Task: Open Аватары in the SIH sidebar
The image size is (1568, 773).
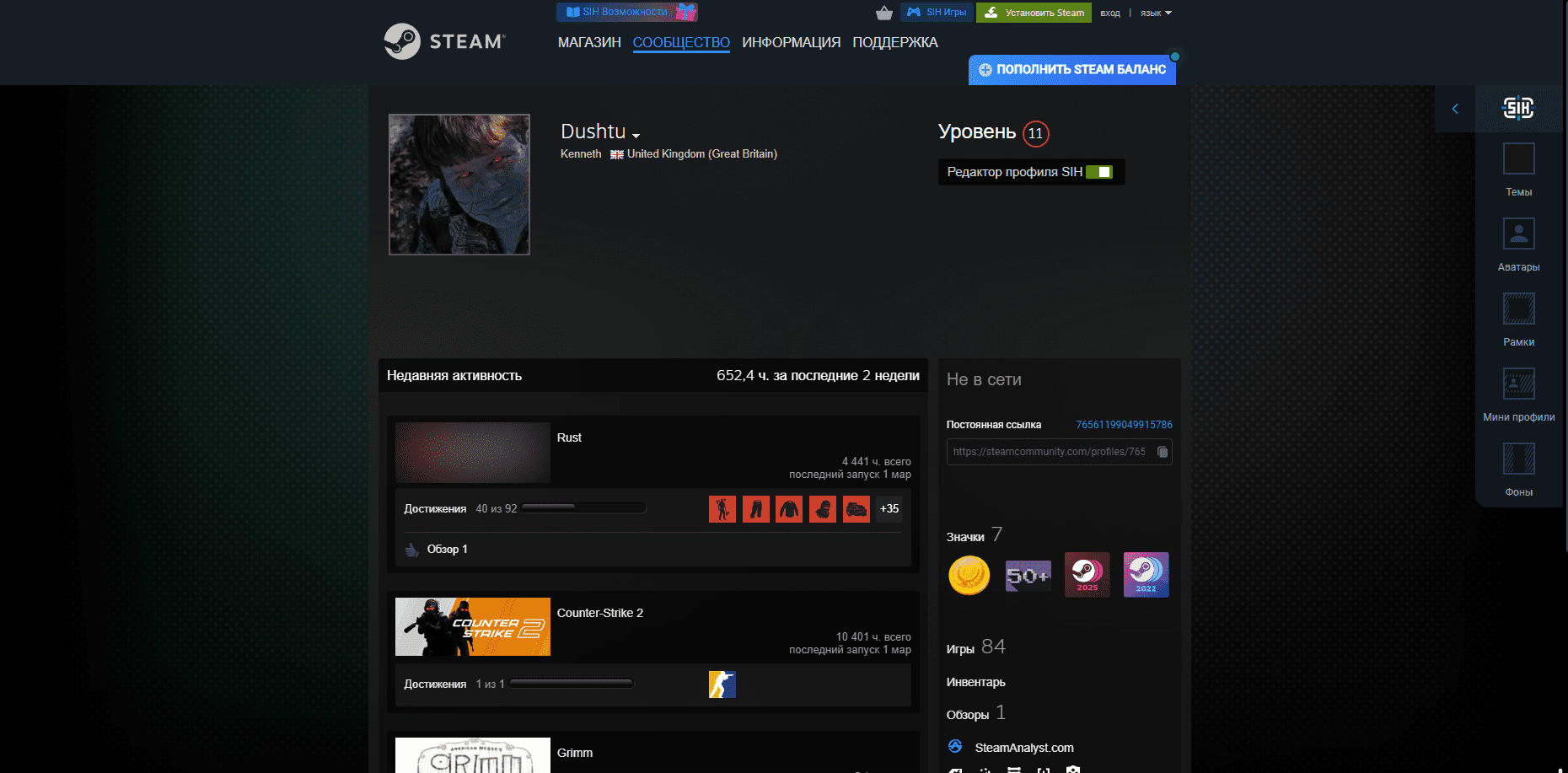Action: [1518, 234]
